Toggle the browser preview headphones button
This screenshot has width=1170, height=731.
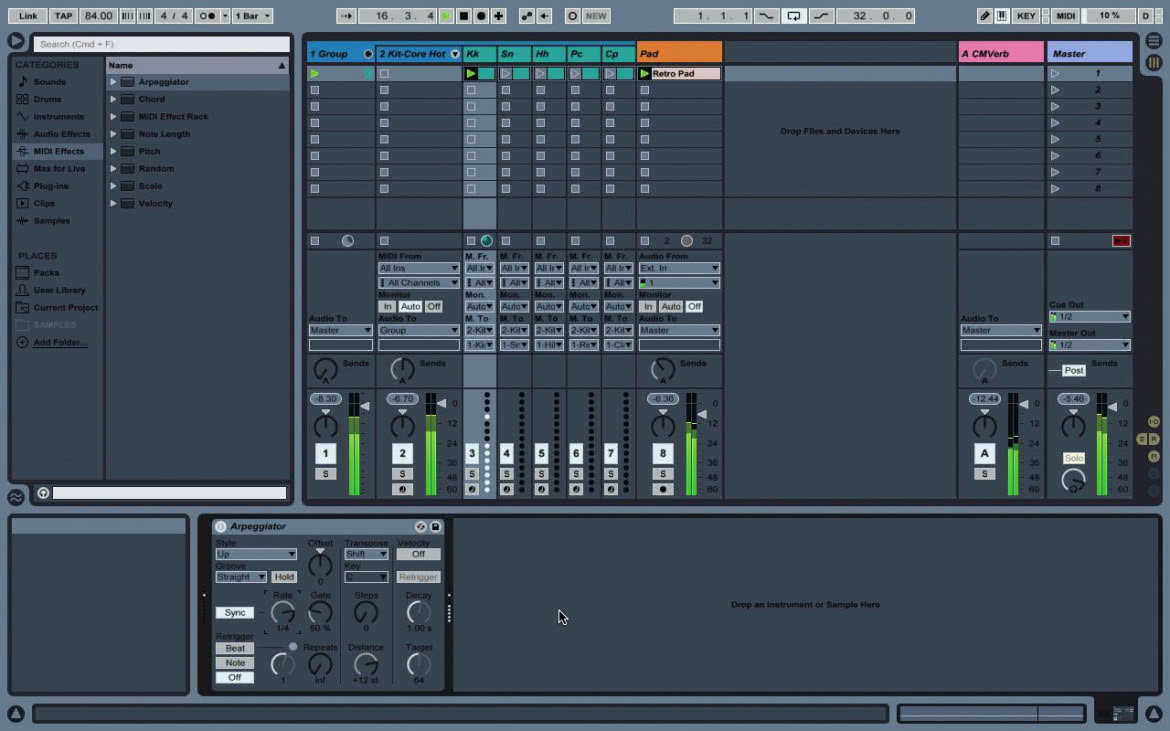(43, 493)
